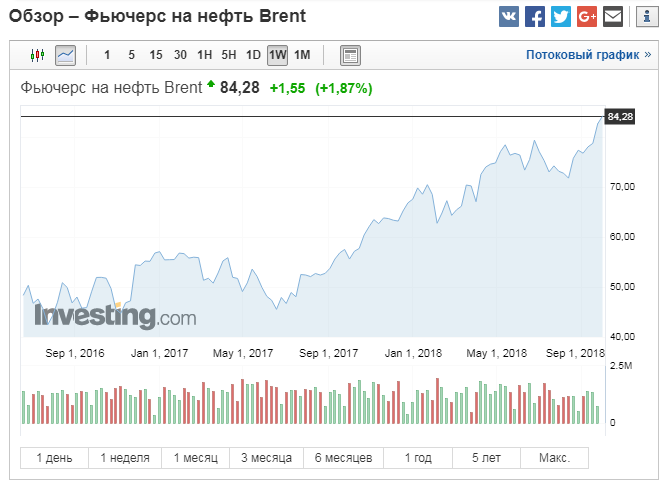Select the 1W interval
Viewport: 668px width, 493px height.
click(278, 55)
